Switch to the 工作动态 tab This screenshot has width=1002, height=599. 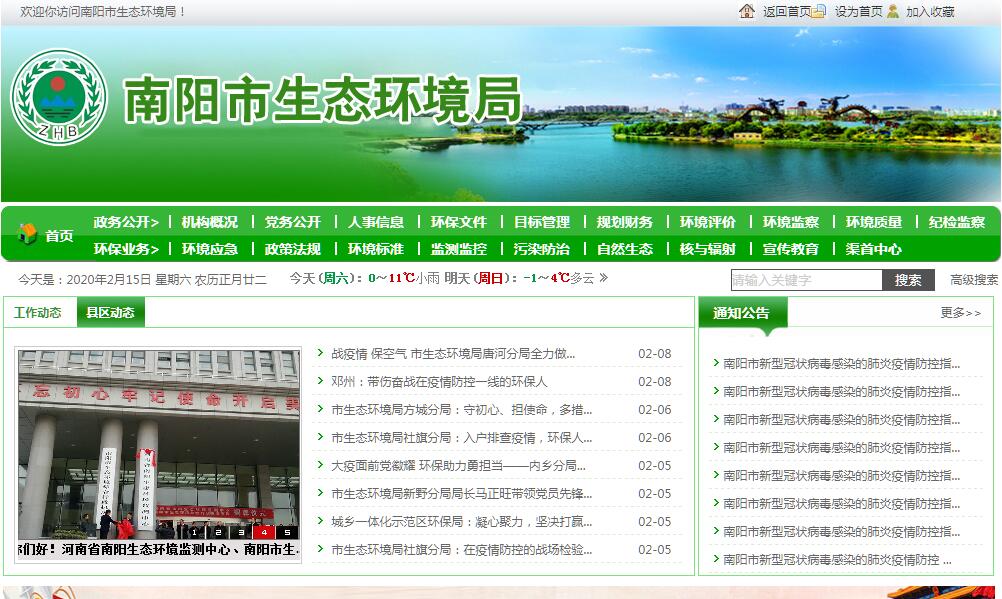(38, 313)
